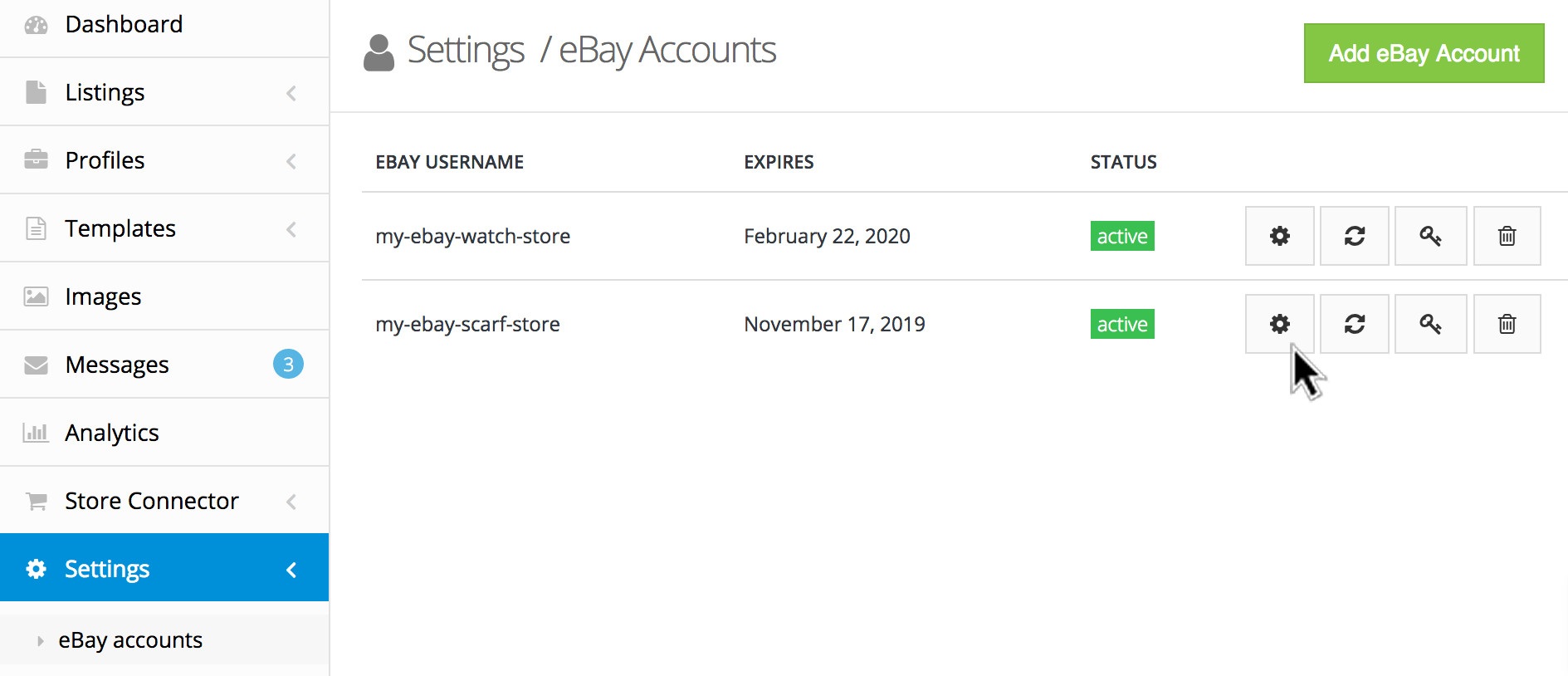Click the Messages unread count badge
Viewport: 1568px width, 676px height.
point(288,364)
